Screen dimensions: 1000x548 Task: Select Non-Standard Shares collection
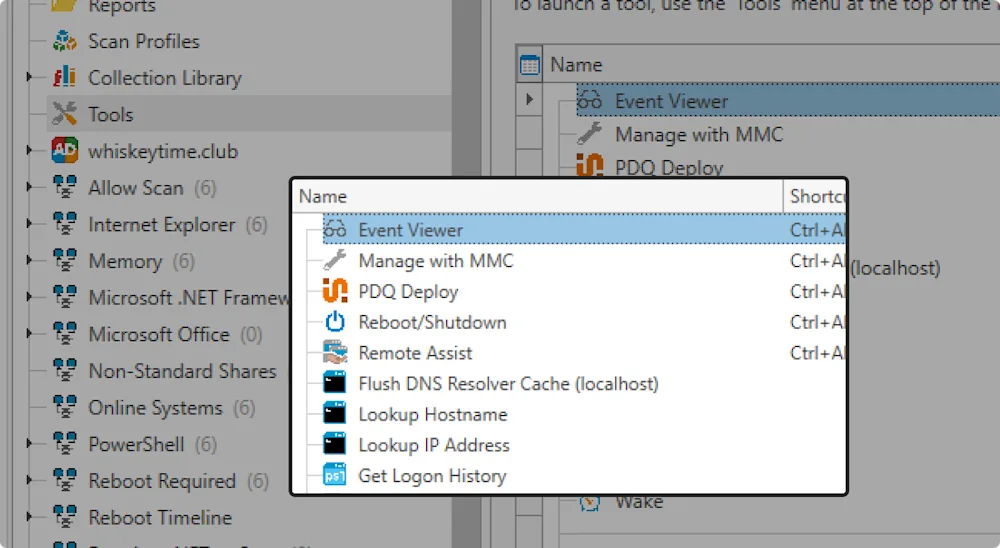pos(182,371)
